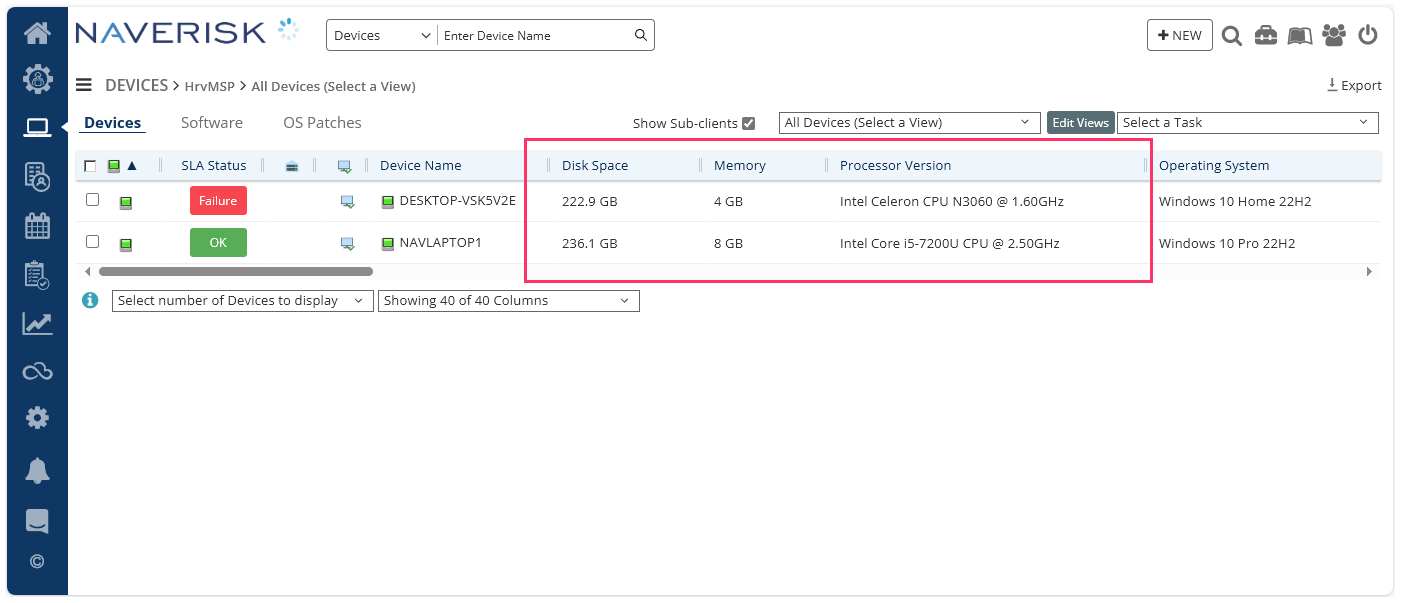The height and width of the screenshot is (603, 1402).
Task: Click the red Failure SLA status badge
Action: click(218, 201)
